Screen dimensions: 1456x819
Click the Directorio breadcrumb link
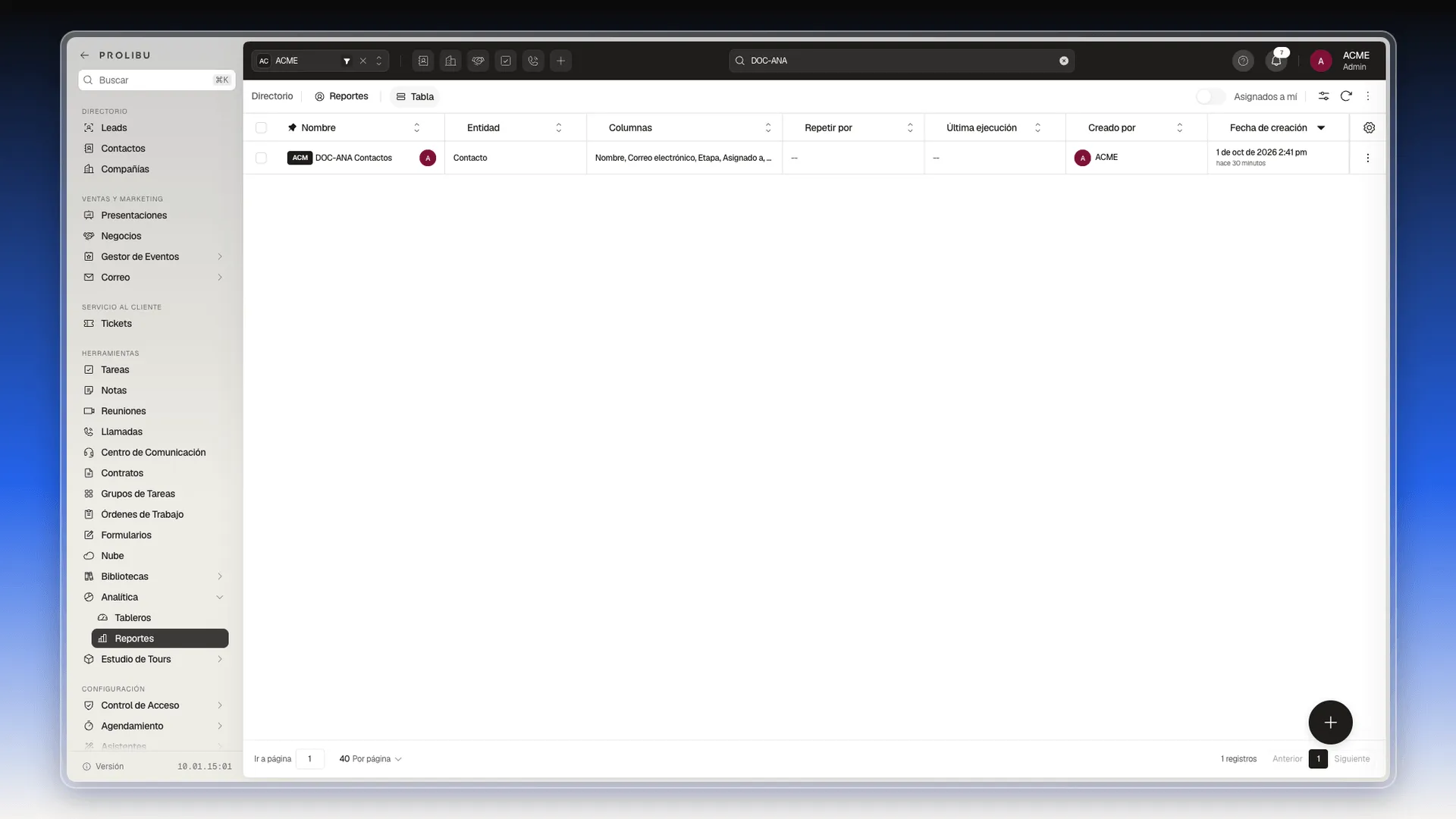click(x=272, y=96)
